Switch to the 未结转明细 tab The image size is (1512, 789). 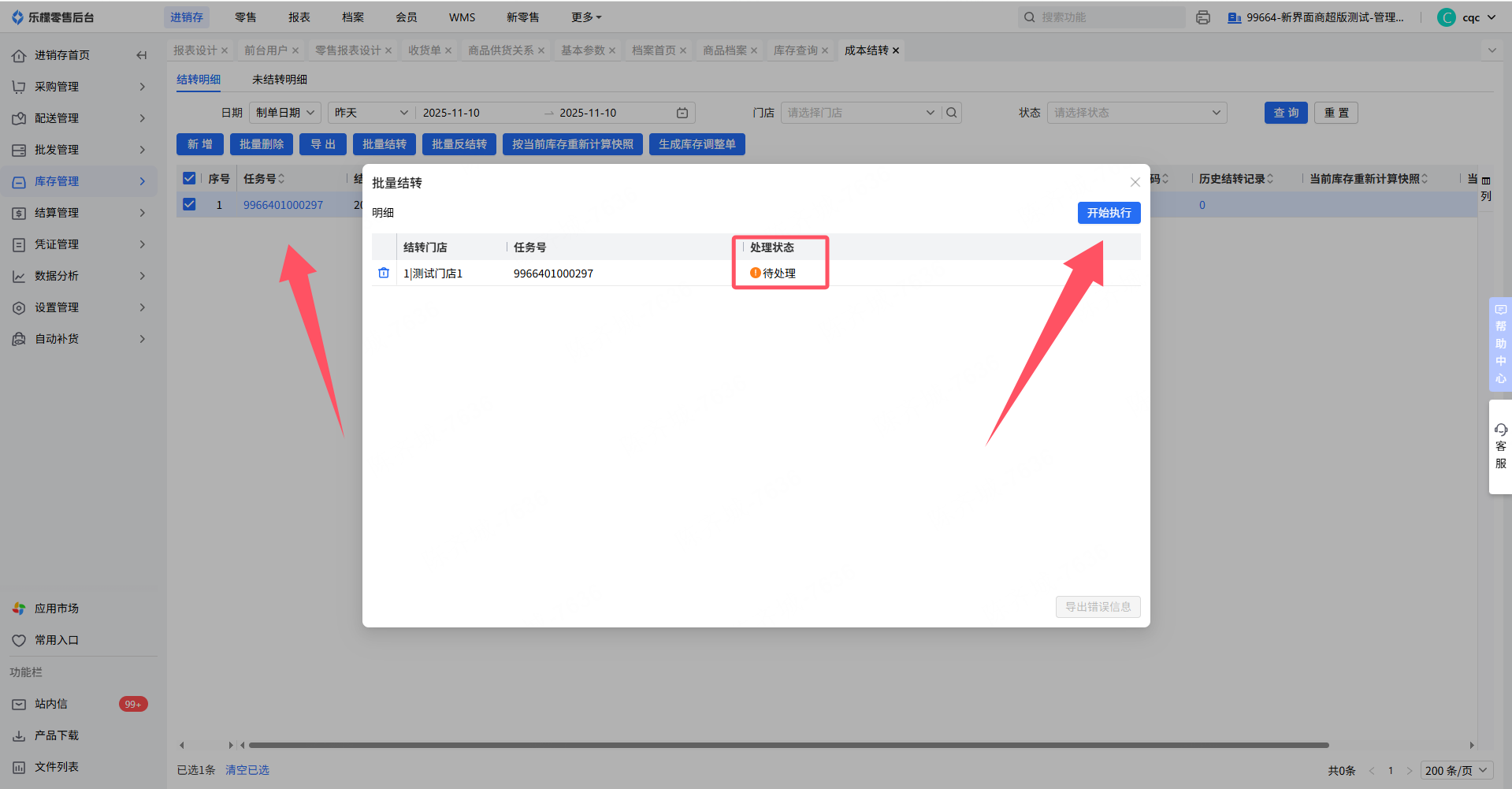point(280,80)
